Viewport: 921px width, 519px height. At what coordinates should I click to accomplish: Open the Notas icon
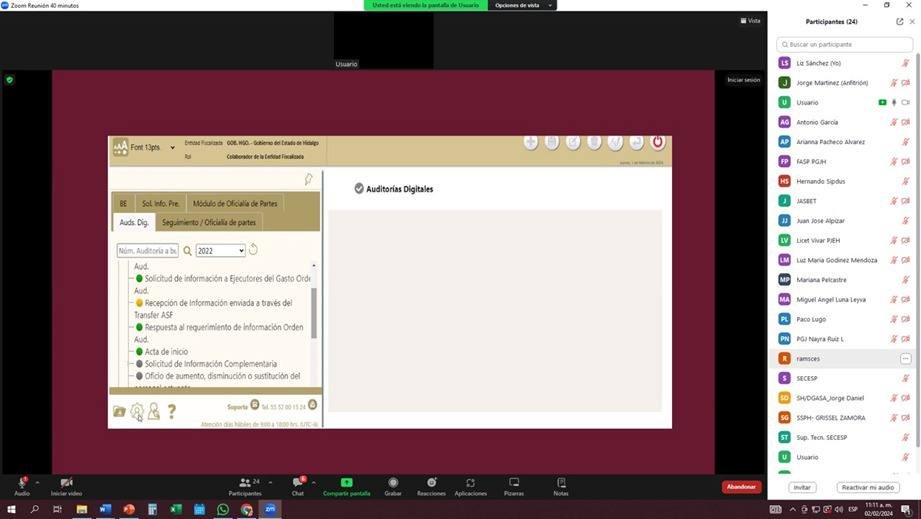(x=561, y=483)
